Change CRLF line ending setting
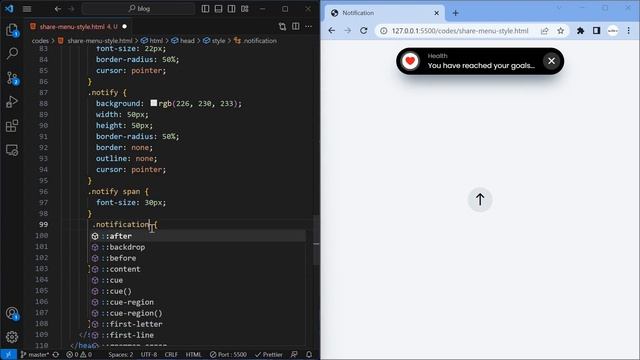This screenshot has width=640, height=360. 171,354
